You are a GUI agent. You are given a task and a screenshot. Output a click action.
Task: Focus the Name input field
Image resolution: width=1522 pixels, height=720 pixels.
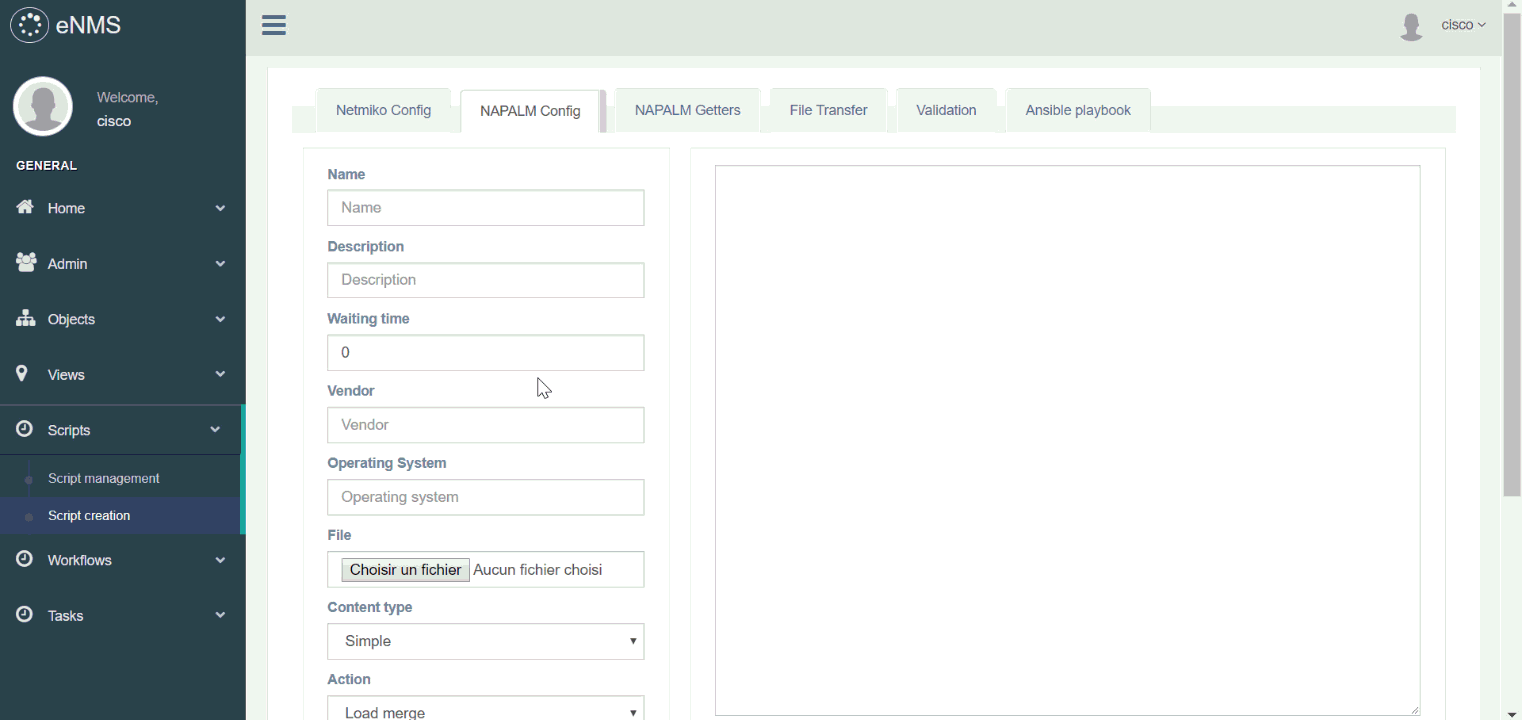coord(485,208)
